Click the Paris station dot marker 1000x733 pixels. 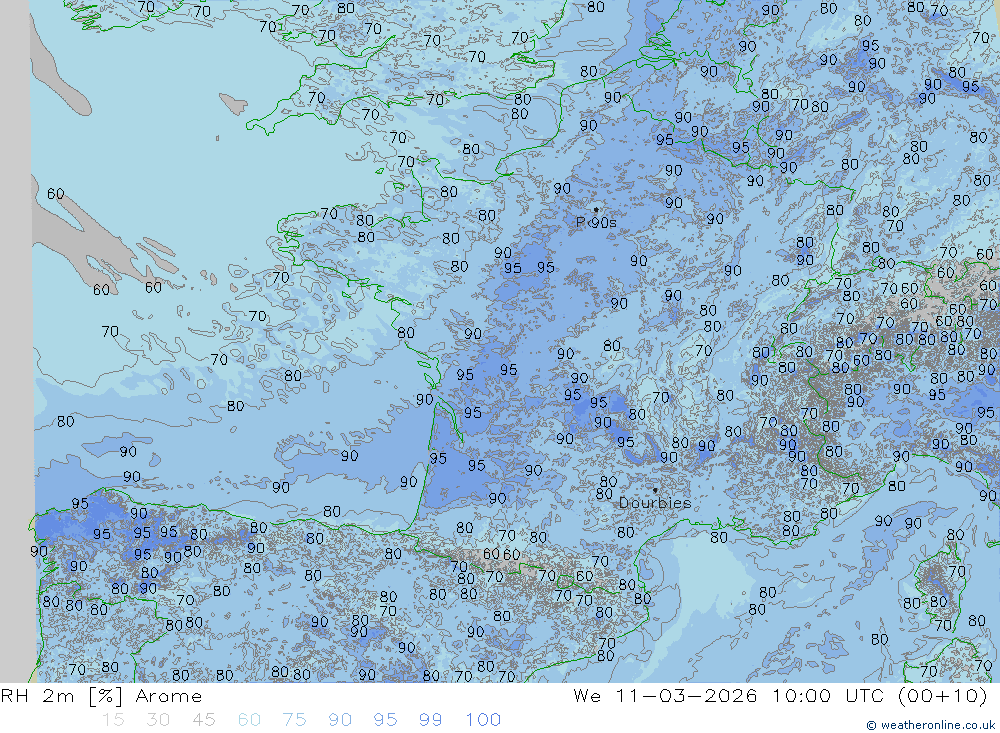point(596,209)
